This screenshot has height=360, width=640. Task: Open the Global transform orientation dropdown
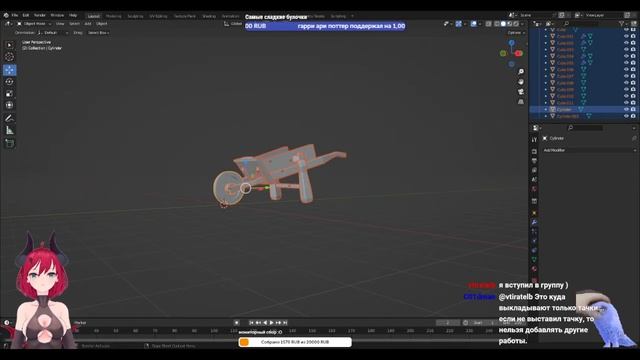pyautogui.click(x=233, y=24)
